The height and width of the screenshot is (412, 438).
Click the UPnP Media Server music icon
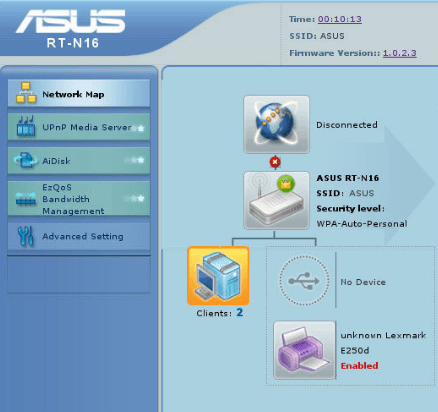(26, 126)
